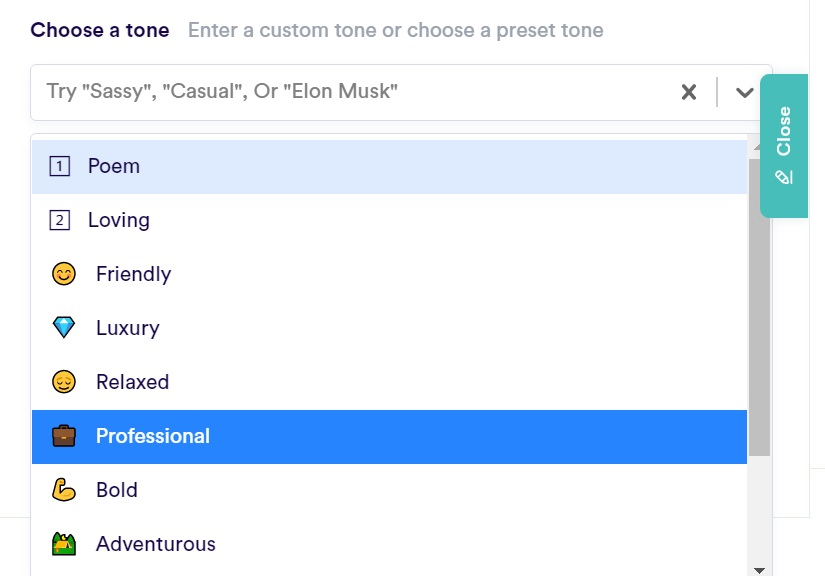
Task: Choose the Loving tone option
Action: pyautogui.click(x=119, y=220)
